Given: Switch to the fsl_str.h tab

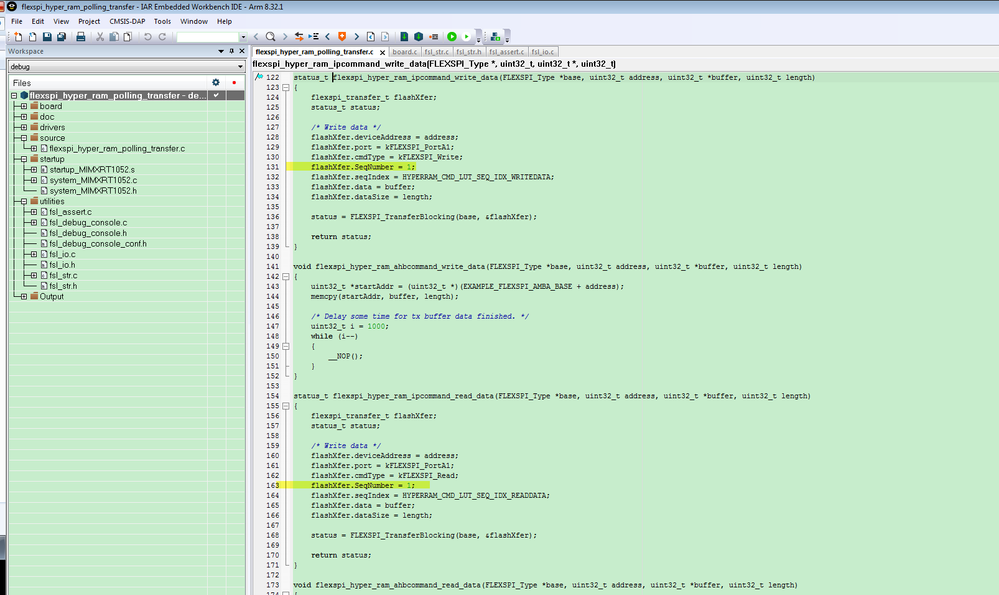Looking at the screenshot, I should (x=469, y=52).
